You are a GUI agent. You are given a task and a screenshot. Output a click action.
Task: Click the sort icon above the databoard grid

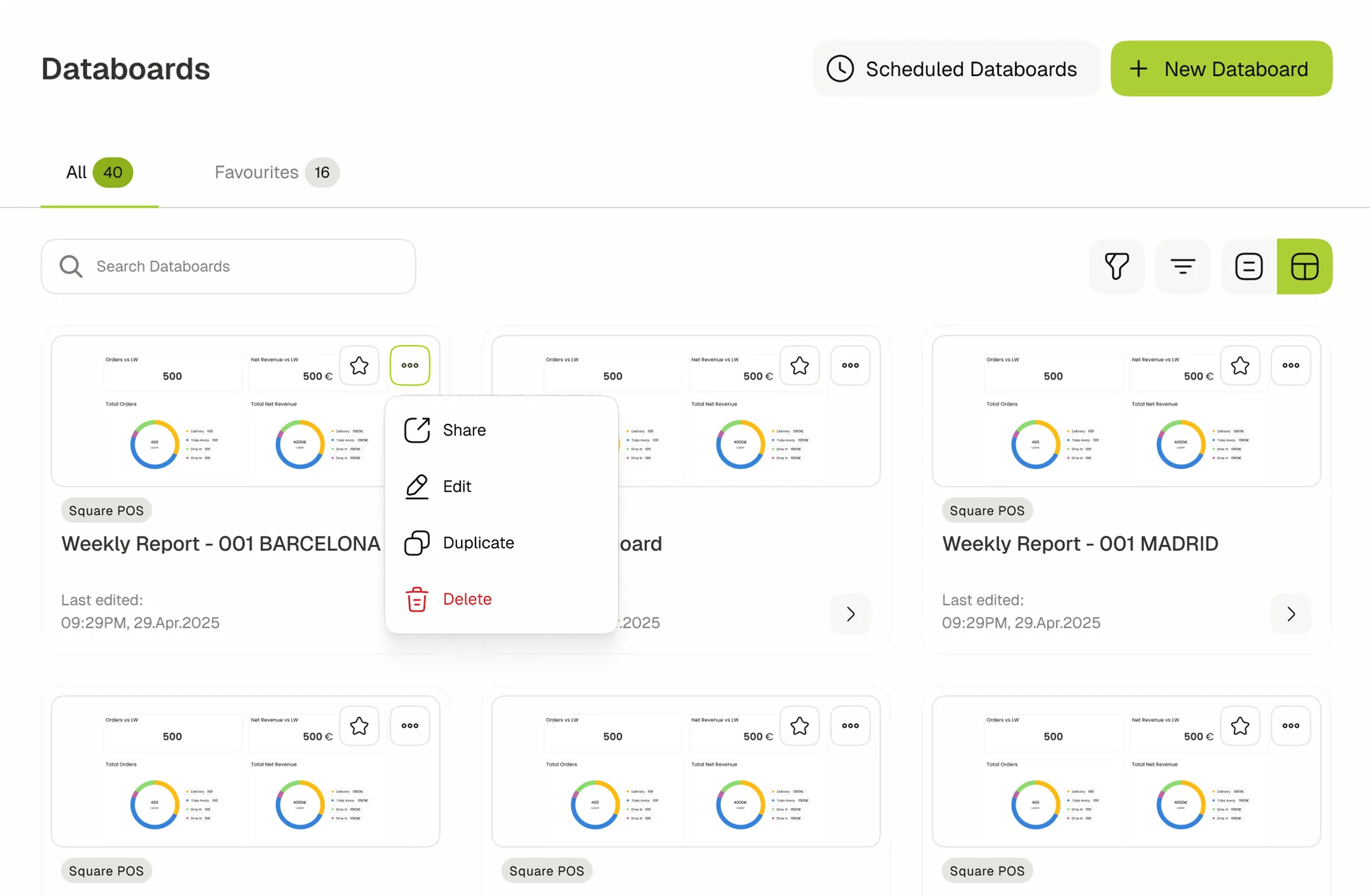[1182, 266]
